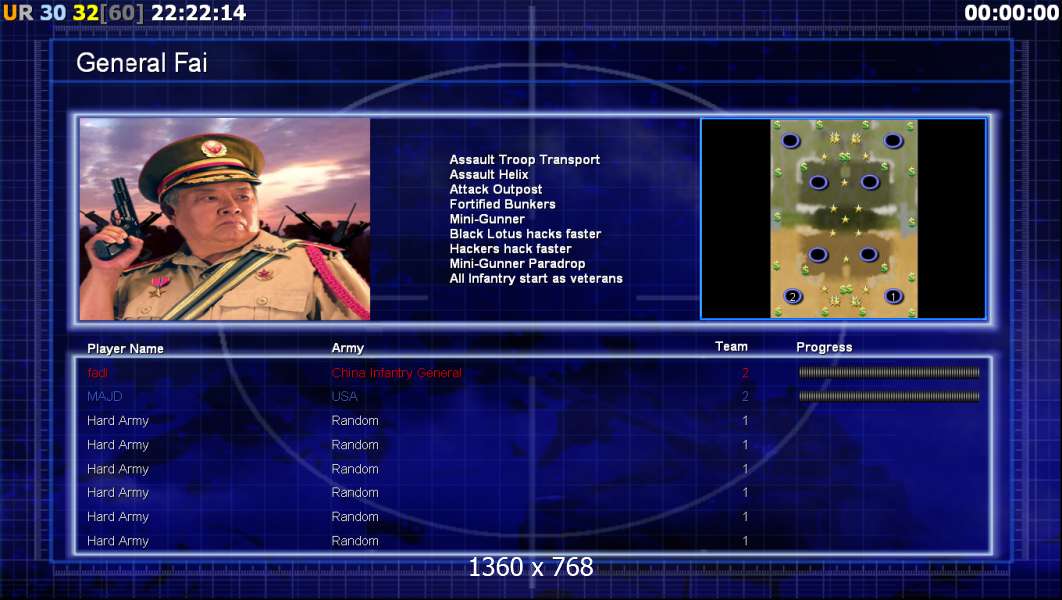Click the 'Army' column header
This screenshot has width=1062, height=600.
click(347, 348)
